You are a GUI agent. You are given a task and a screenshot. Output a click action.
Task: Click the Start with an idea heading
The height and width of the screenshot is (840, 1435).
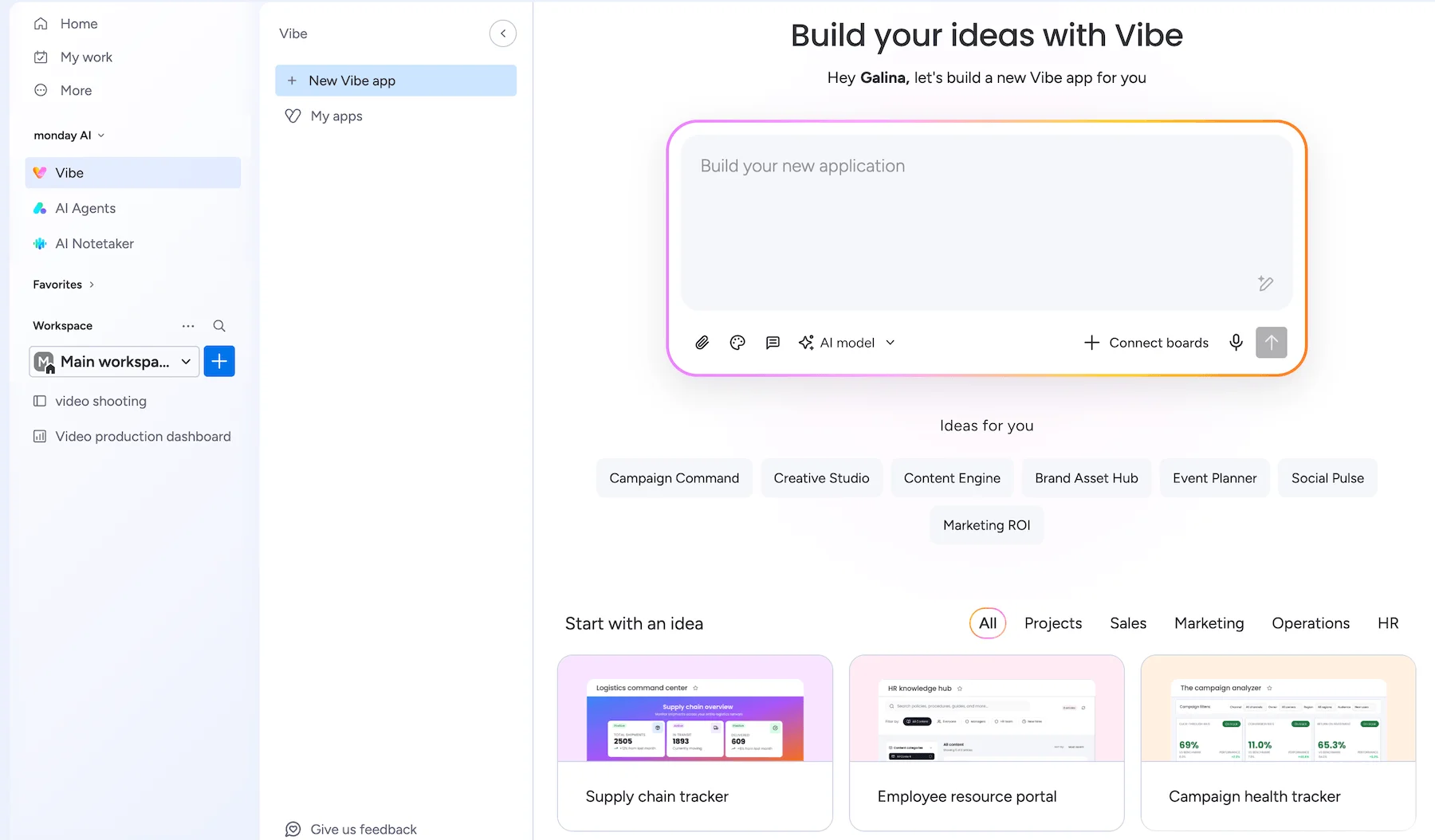(x=634, y=623)
